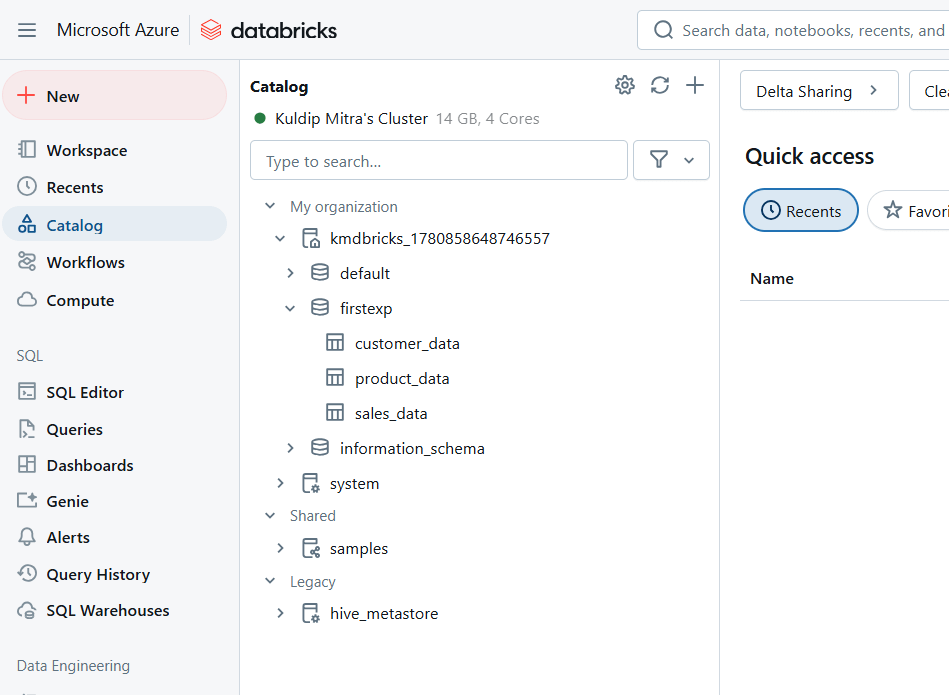Expand the hive_metastore catalog
The height and width of the screenshot is (695, 949).
coord(281,613)
